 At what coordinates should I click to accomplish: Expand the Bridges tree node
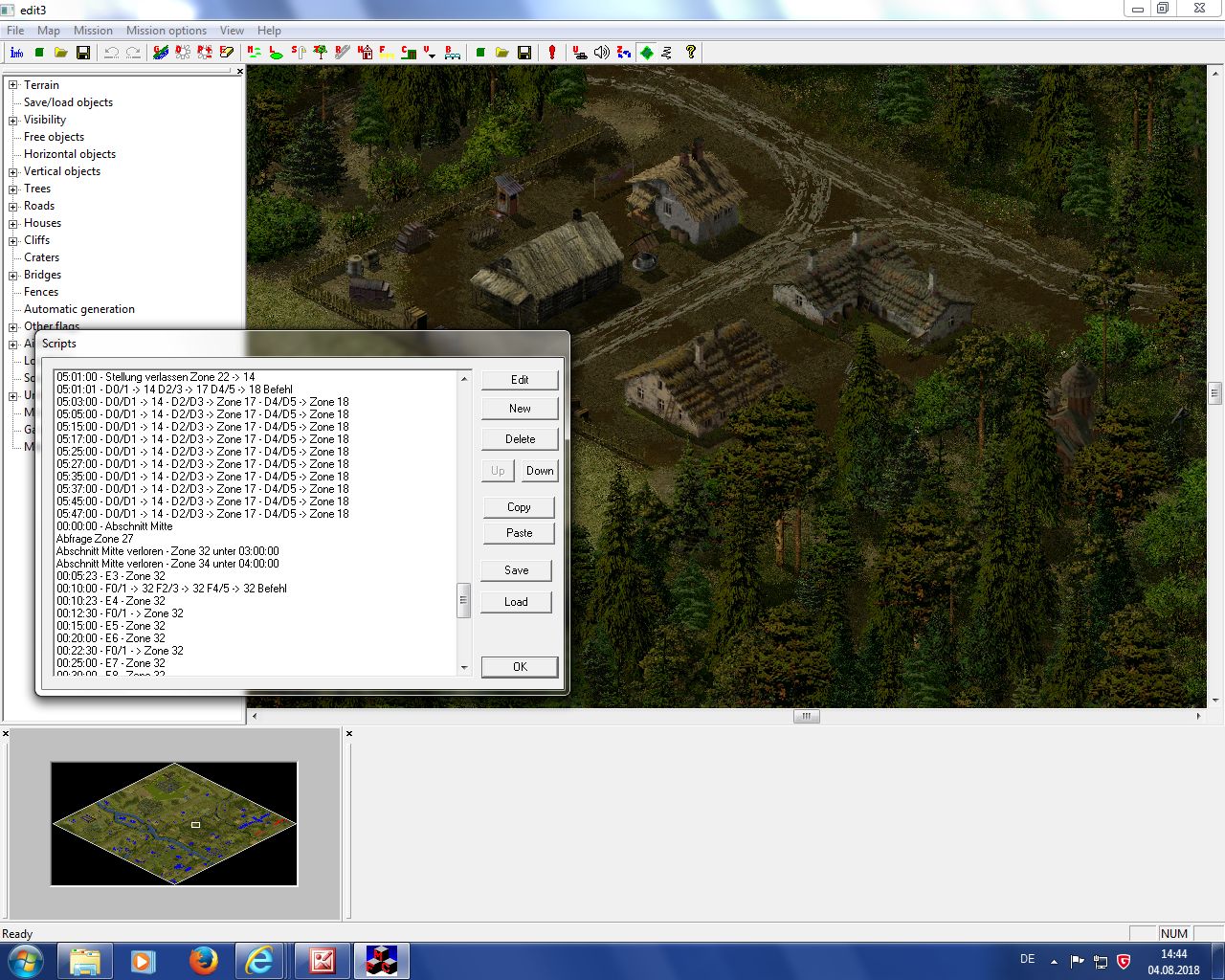click(13, 275)
